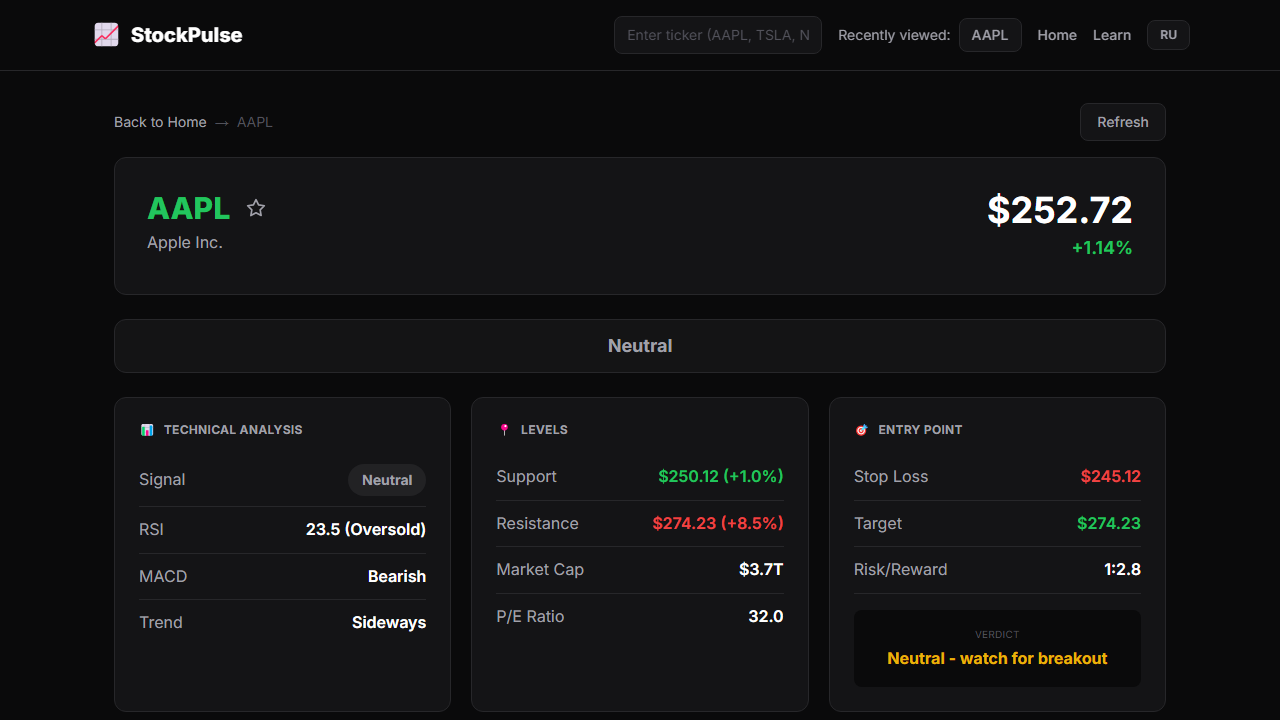Click the $252.72 current price
The width and height of the screenshot is (1280, 720).
(1060, 210)
